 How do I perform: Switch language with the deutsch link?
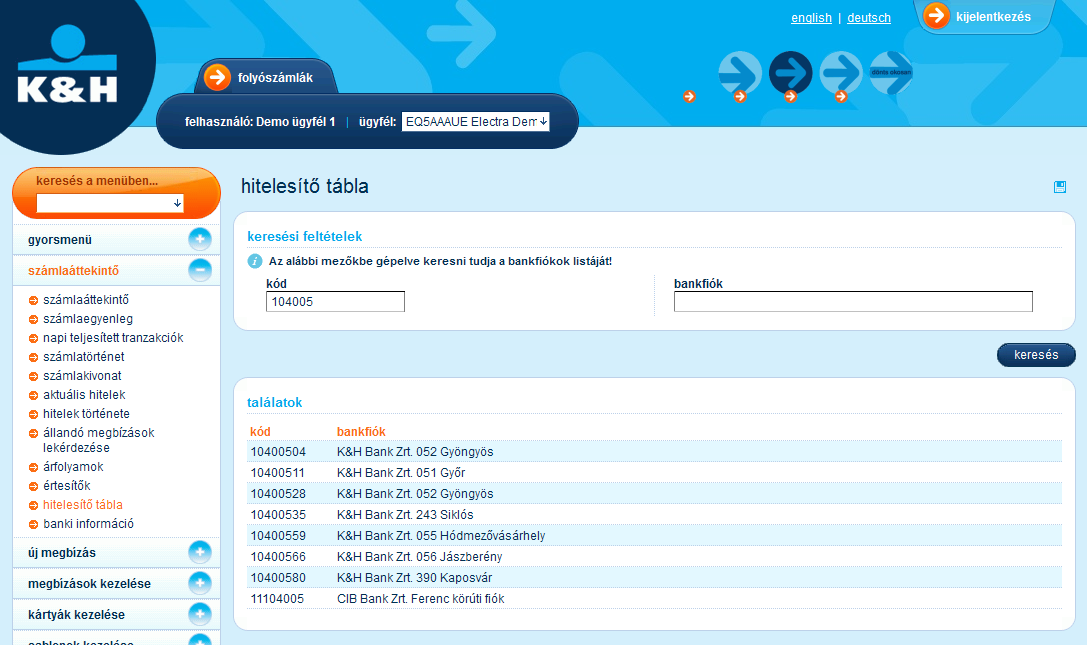tap(869, 18)
